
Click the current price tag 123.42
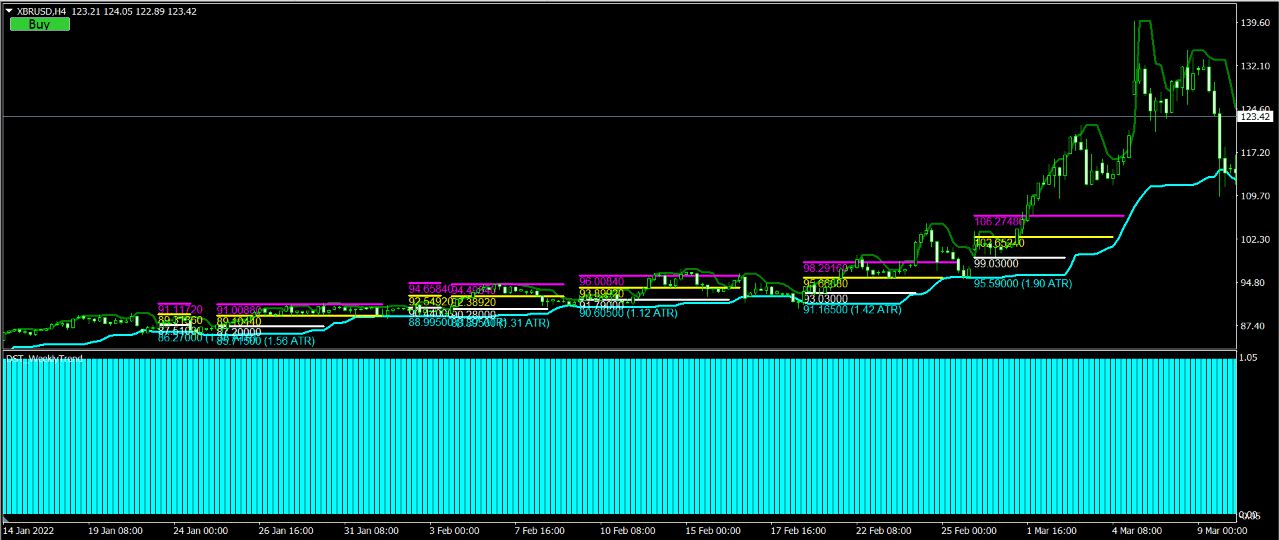1254,117
